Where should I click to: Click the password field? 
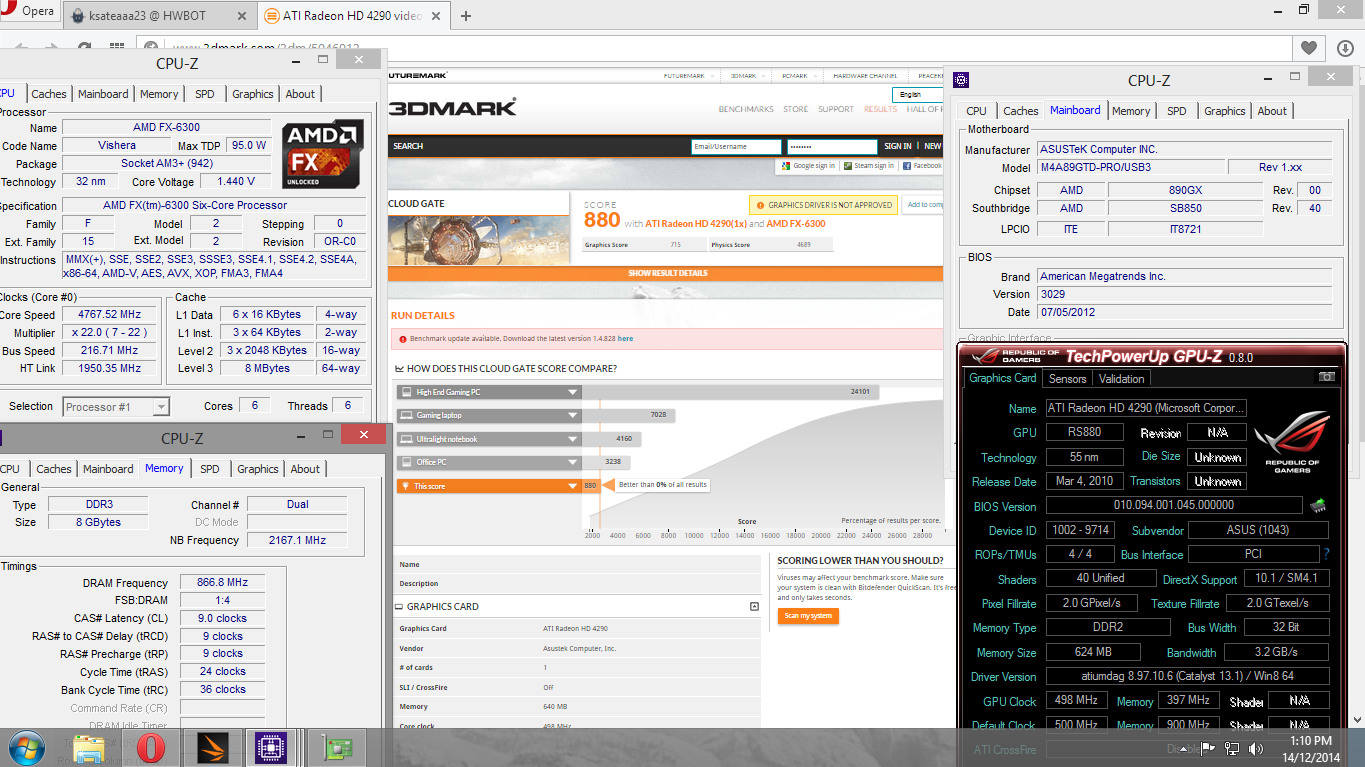click(832, 146)
